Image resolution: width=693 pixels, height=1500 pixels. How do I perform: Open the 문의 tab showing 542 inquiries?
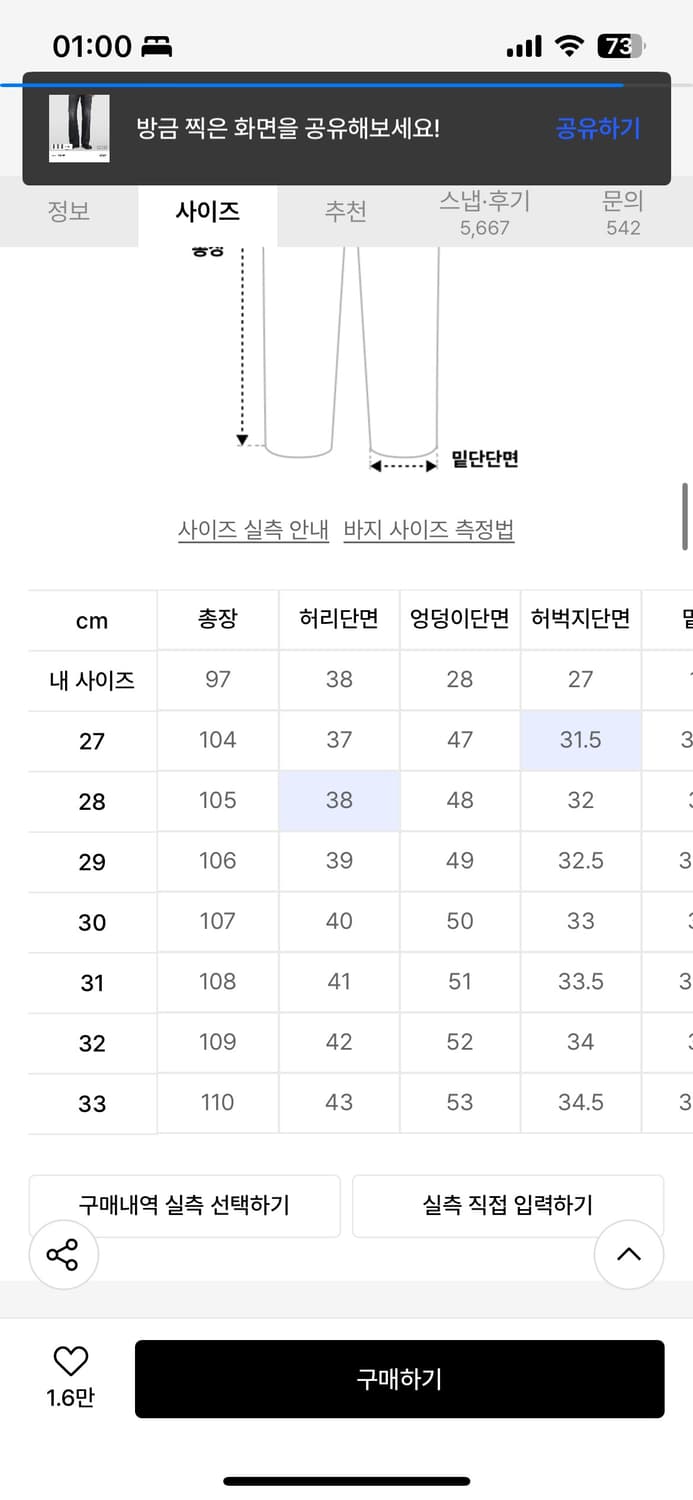coord(623,212)
